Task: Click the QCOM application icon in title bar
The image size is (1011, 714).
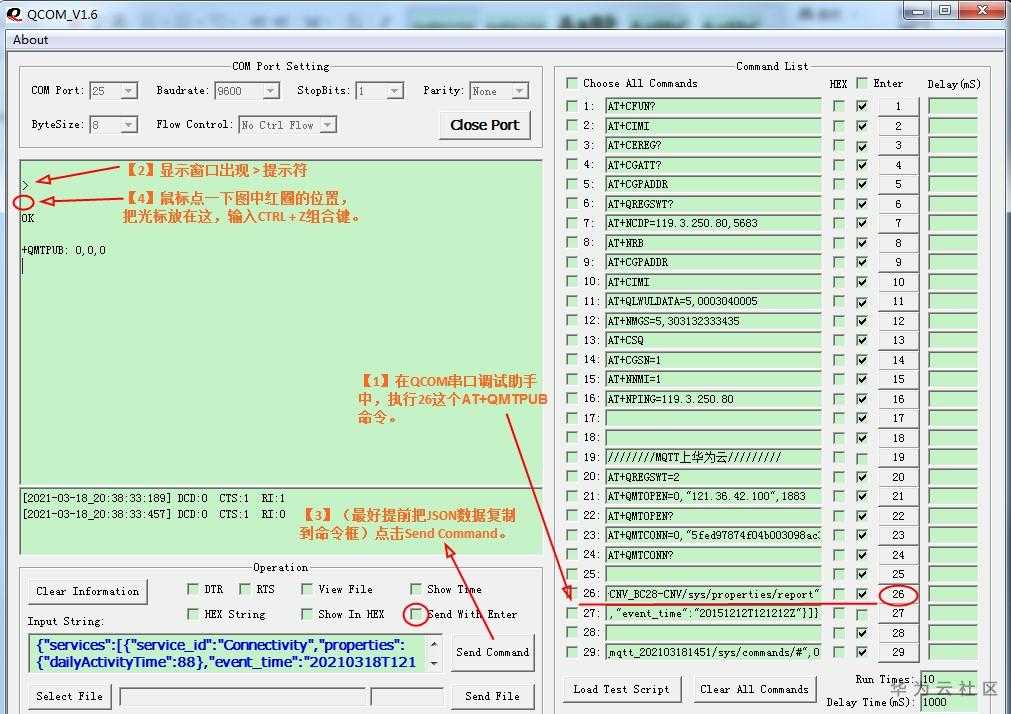Action: tap(13, 14)
